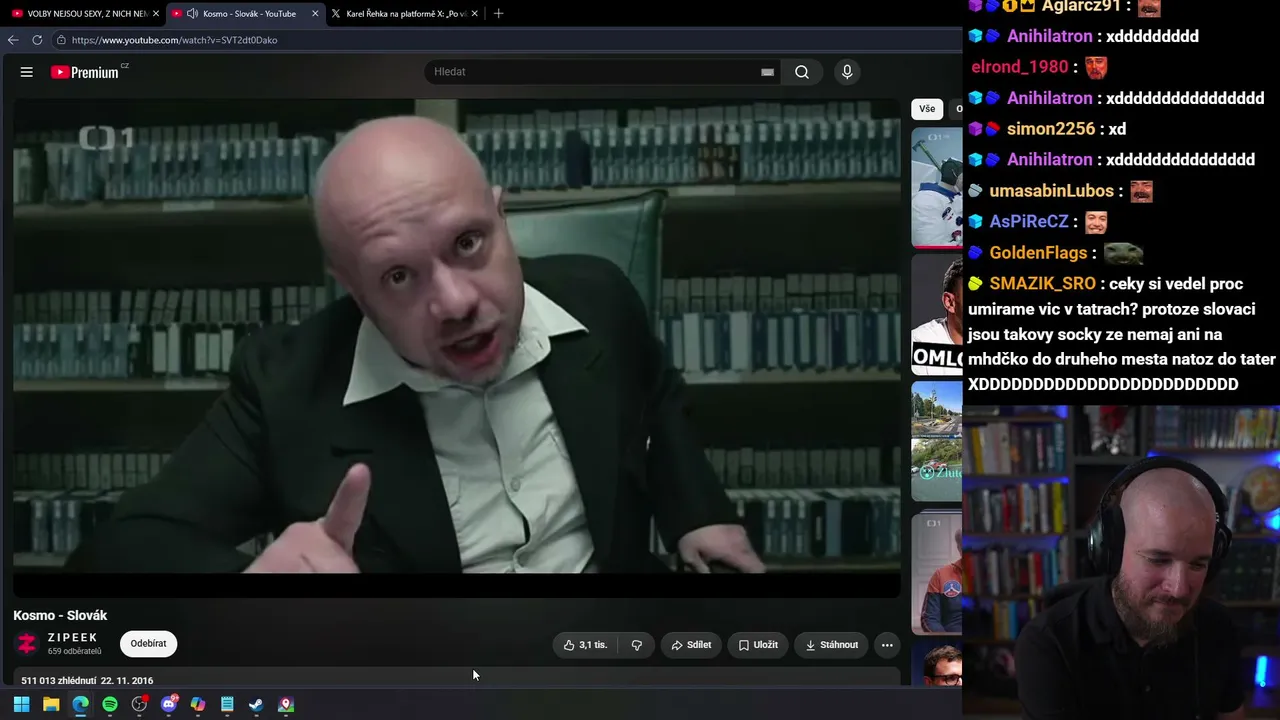Share the video with Sdílet

(691, 645)
